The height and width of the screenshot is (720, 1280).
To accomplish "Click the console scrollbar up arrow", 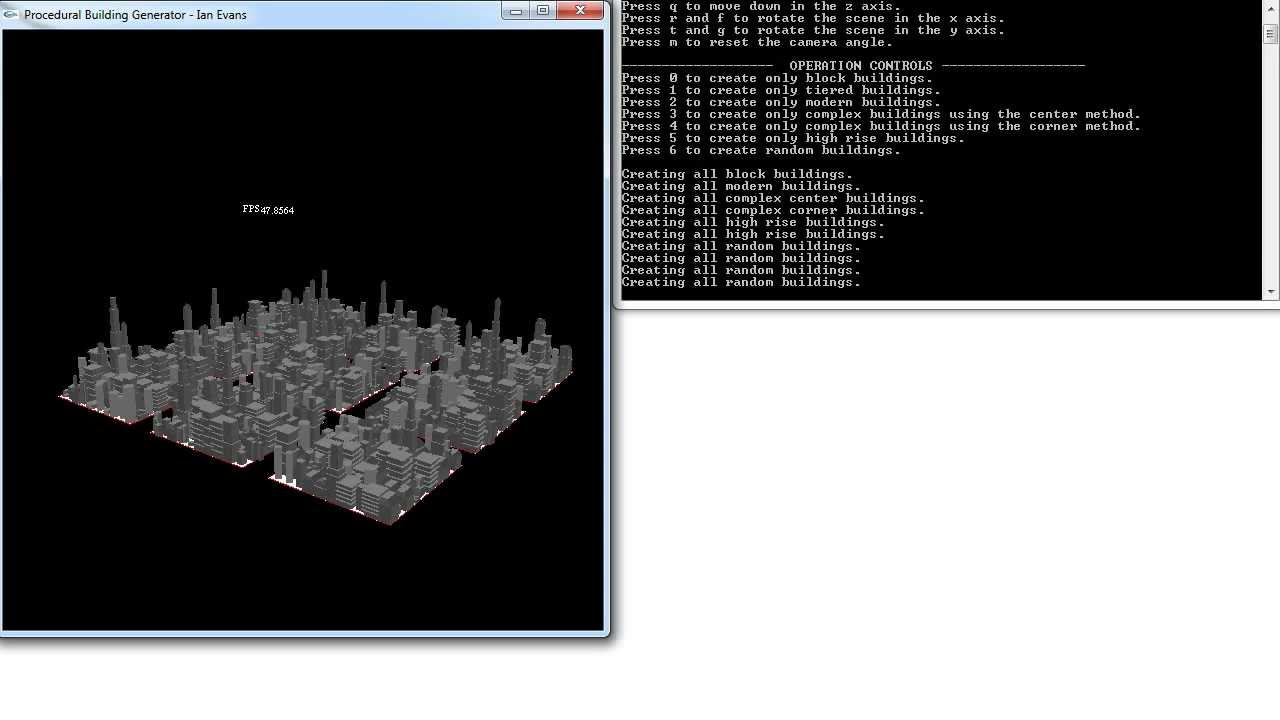I will click(x=1270, y=8).
